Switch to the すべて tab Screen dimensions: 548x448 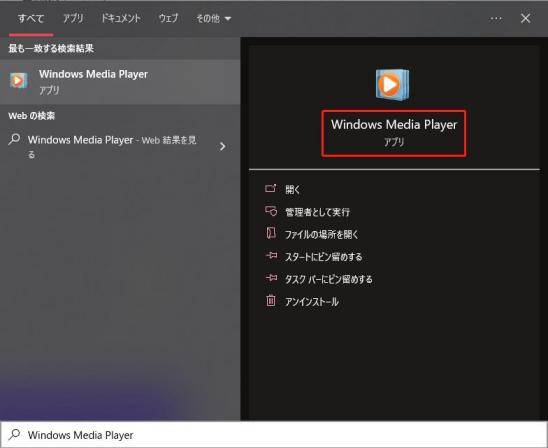click(31, 19)
